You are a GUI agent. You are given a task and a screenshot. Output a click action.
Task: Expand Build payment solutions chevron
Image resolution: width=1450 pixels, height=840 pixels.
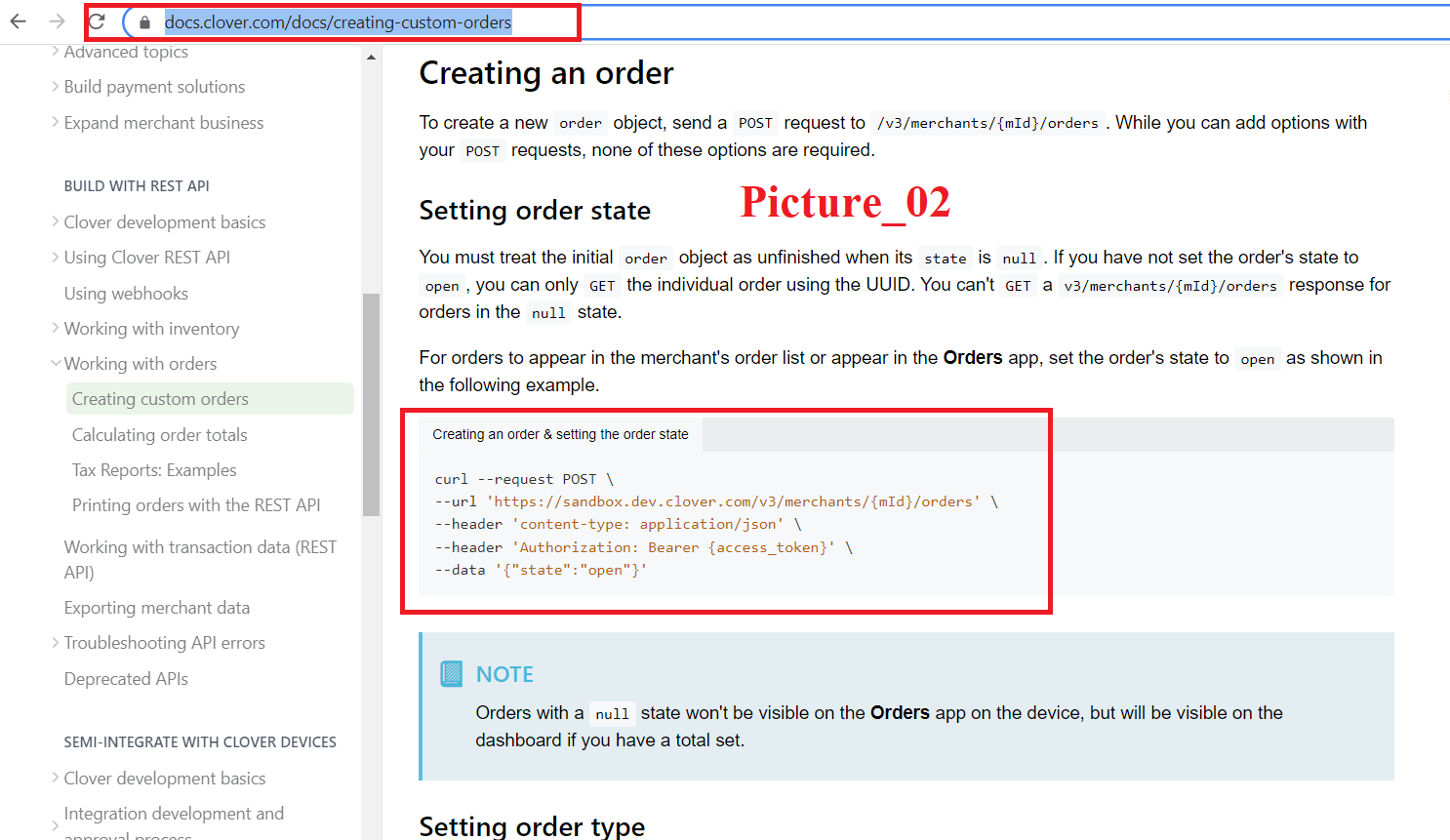(x=55, y=87)
